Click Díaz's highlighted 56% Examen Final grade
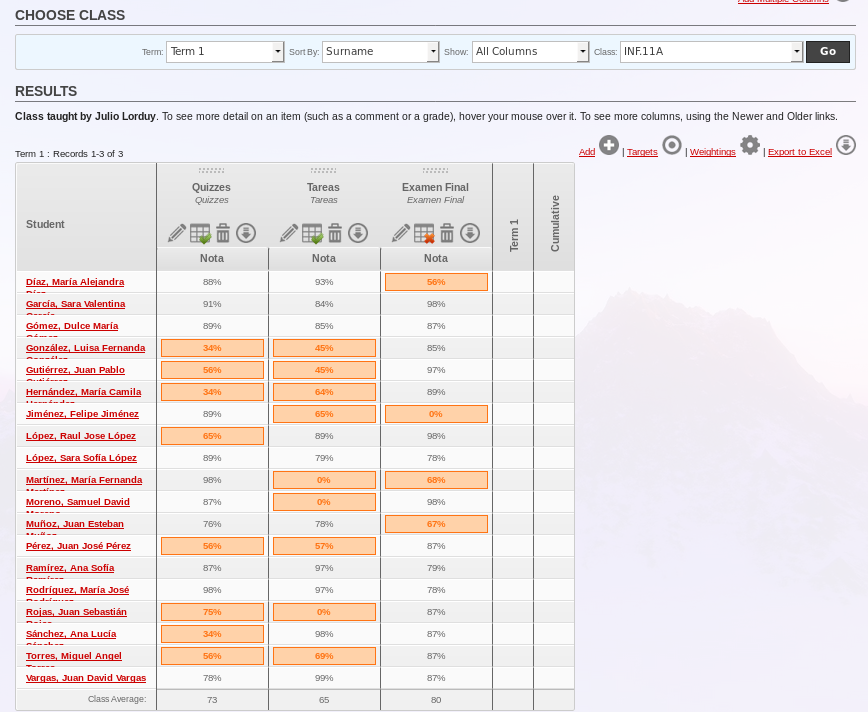The image size is (868, 712). (x=436, y=282)
